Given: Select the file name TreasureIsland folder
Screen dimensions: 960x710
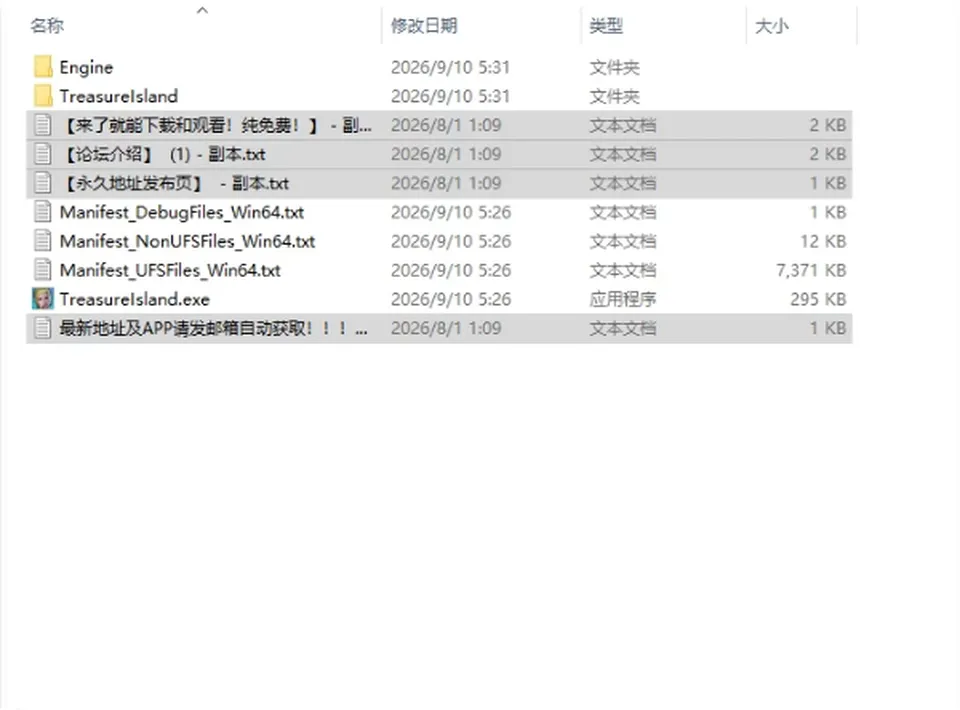Looking at the screenshot, I should point(119,96).
